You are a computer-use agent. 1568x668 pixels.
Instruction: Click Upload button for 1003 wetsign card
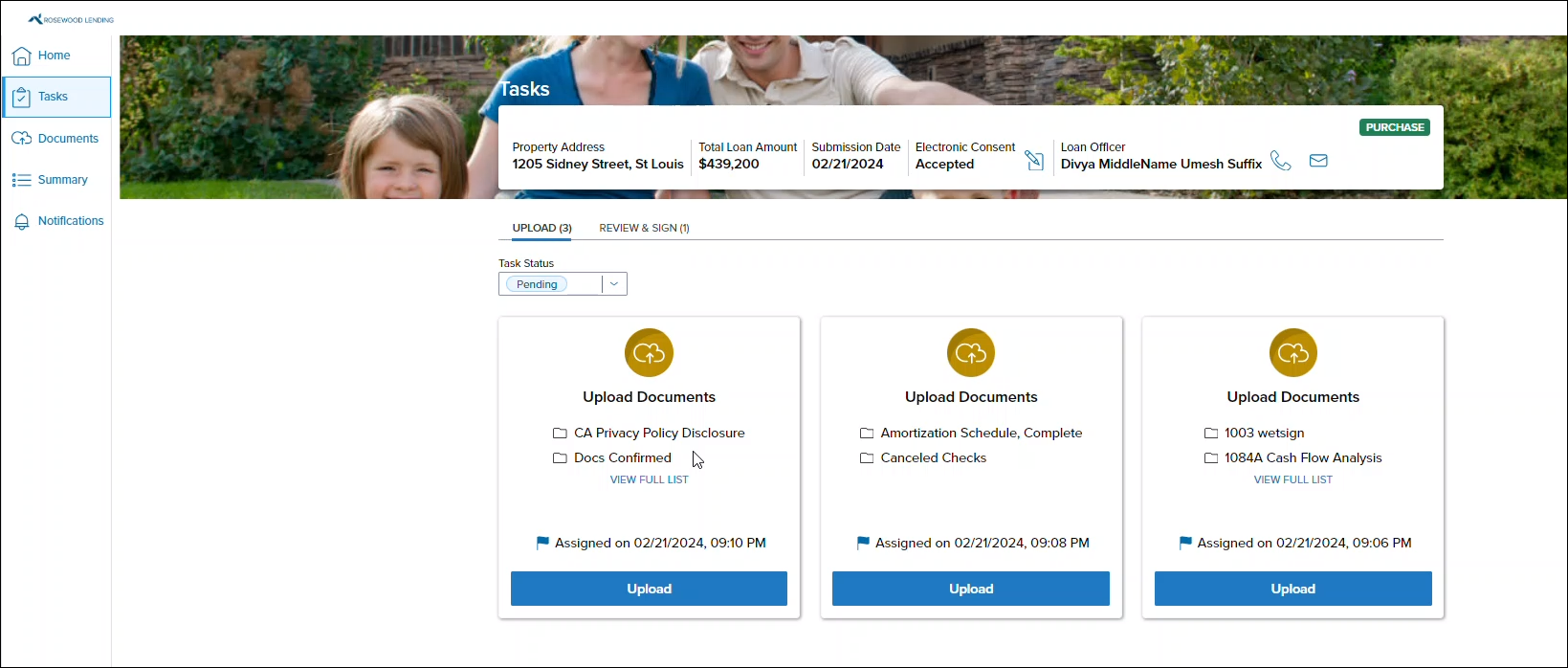click(x=1293, y=589)
